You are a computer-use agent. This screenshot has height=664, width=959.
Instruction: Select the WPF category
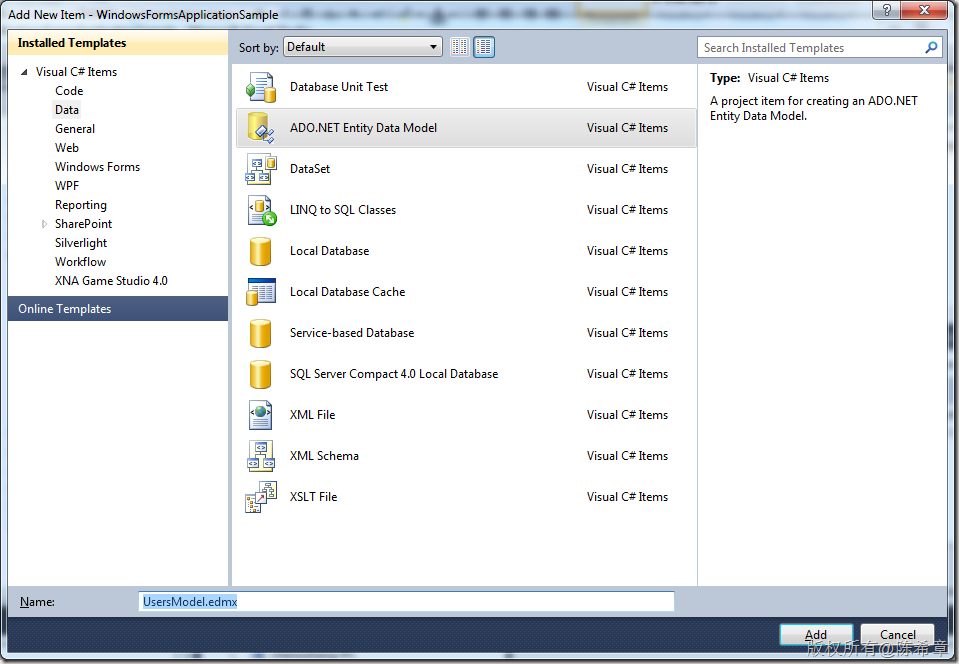67,186
